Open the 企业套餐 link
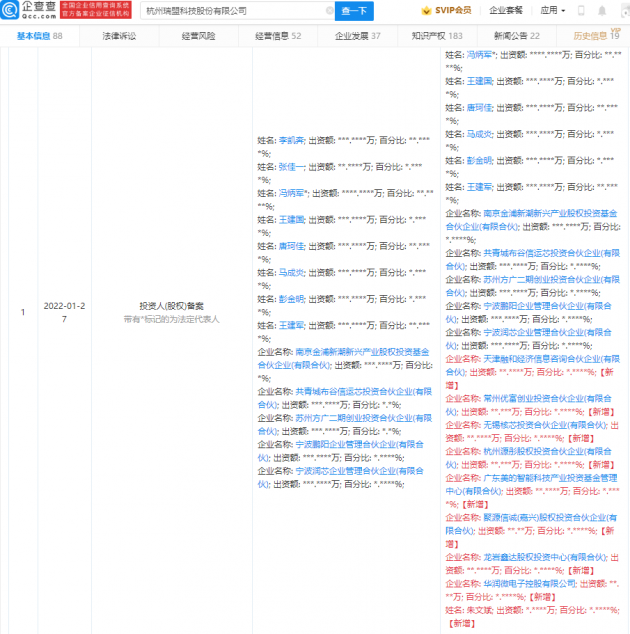Image resolution: width=630 pixels, height=634 pixels. 506,11
